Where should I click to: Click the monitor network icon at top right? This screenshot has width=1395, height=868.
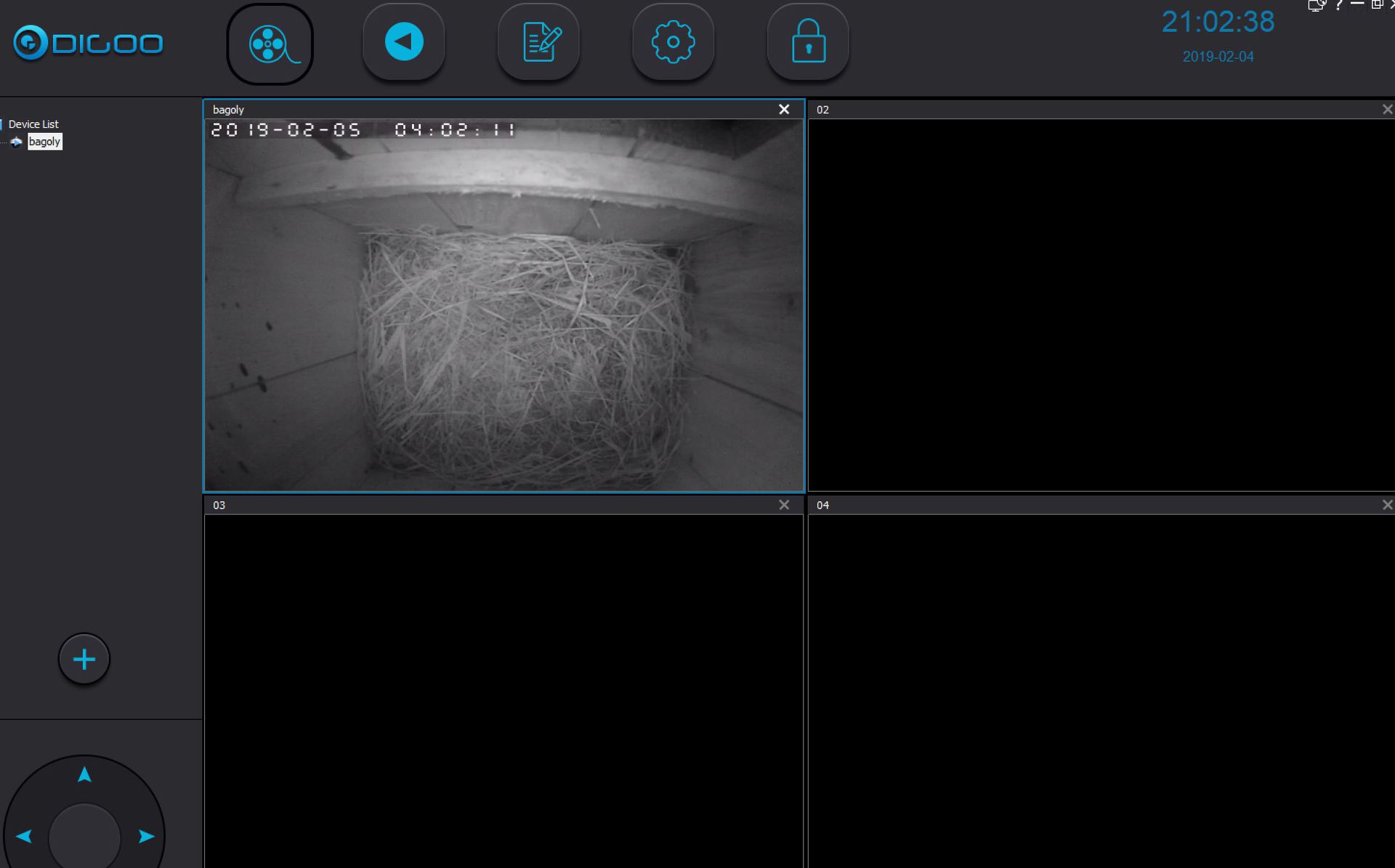tap(1317, 6)
